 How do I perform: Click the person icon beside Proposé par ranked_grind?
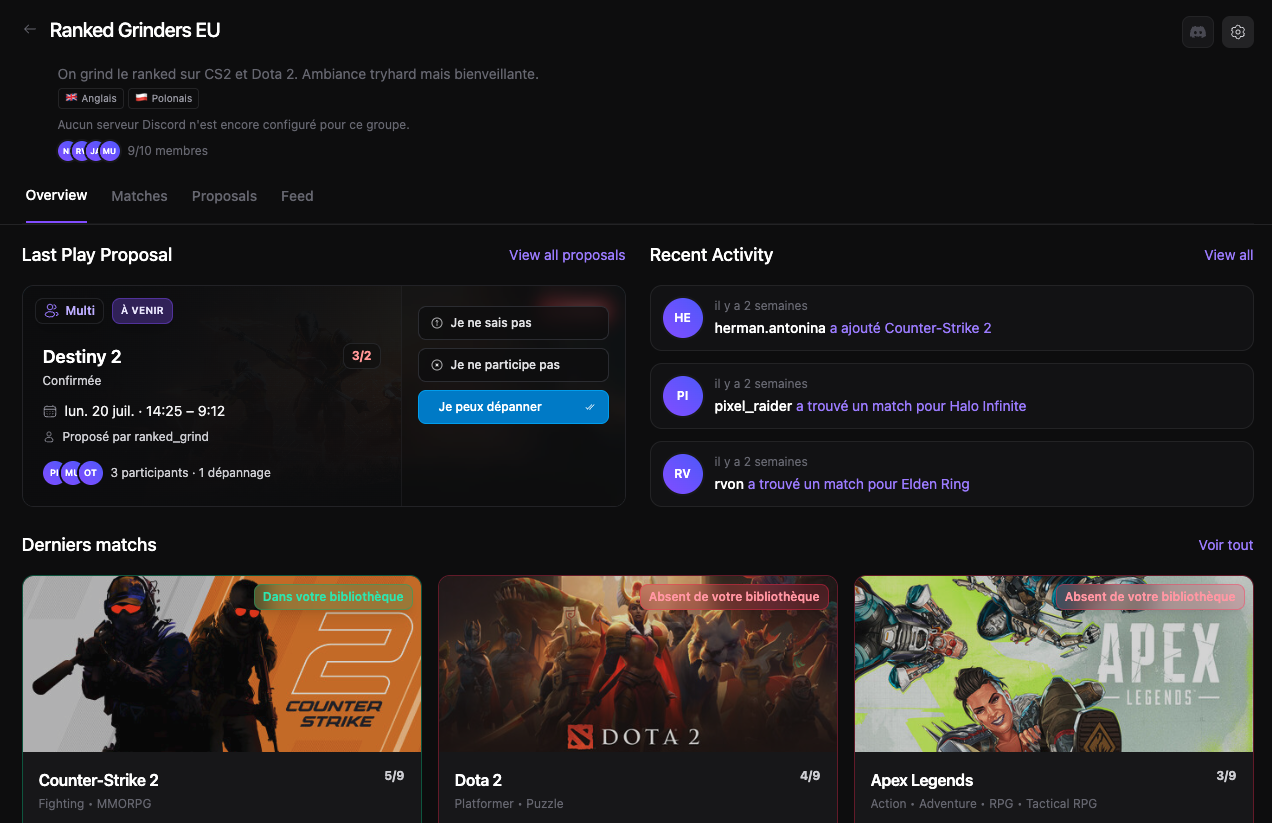tap(50, 437)
